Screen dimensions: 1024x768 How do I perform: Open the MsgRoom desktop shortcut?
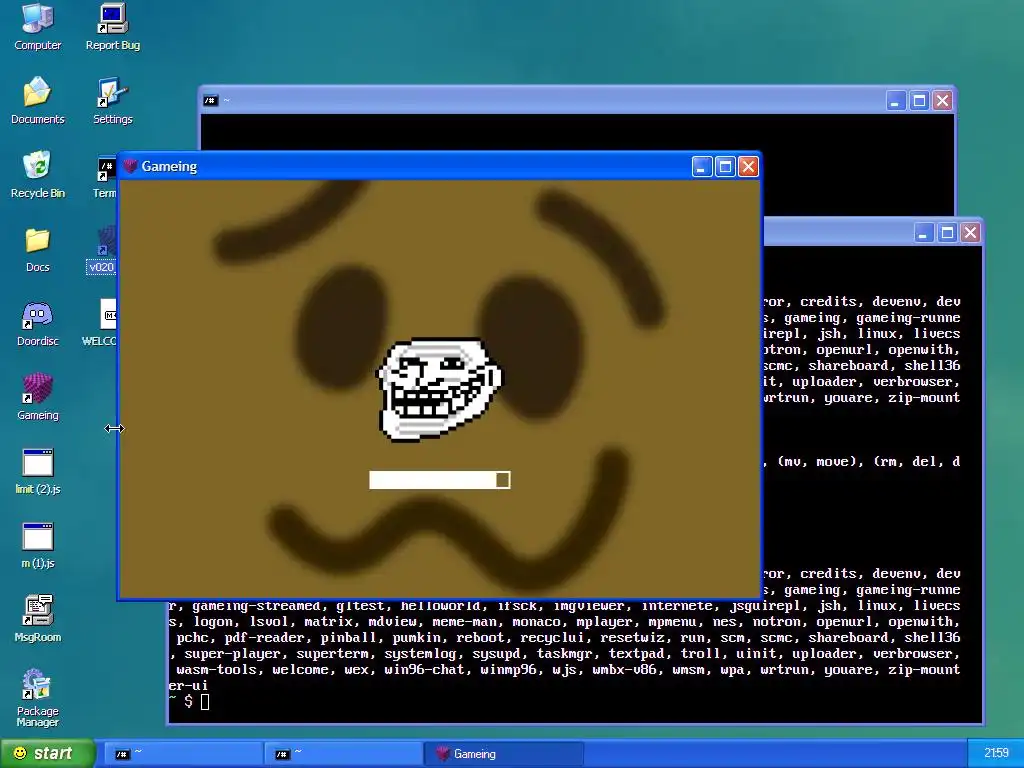37,618
